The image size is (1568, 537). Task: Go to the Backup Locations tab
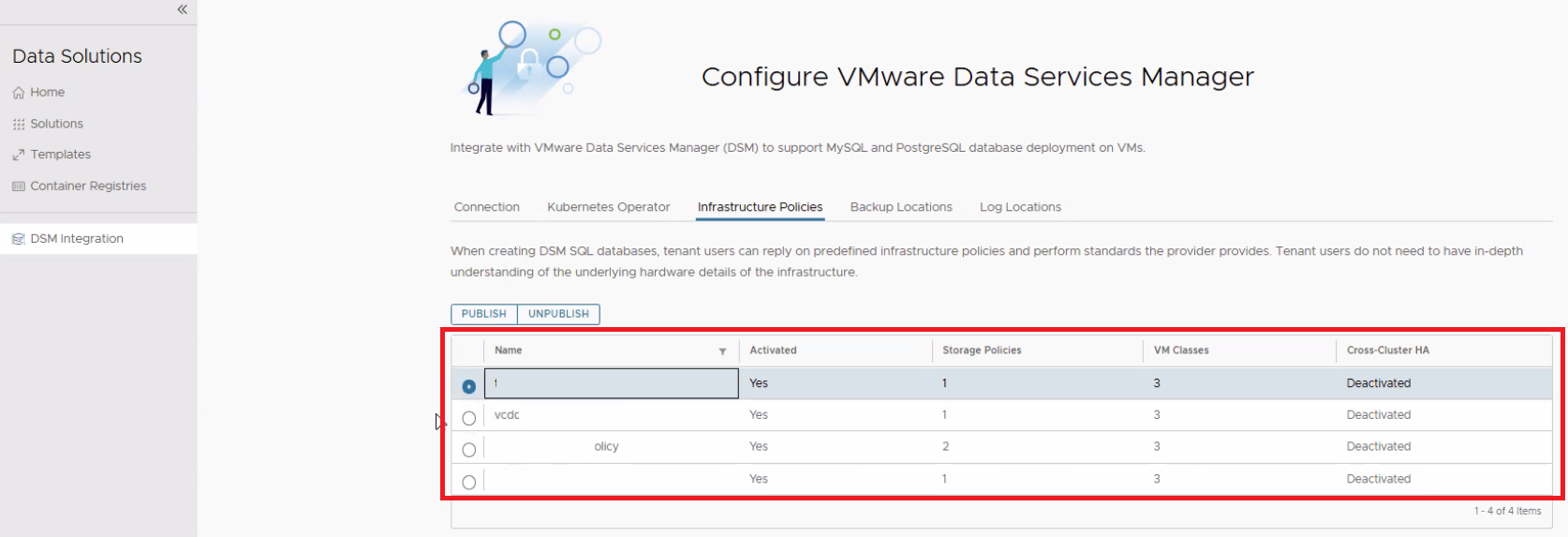click(900, 207)
